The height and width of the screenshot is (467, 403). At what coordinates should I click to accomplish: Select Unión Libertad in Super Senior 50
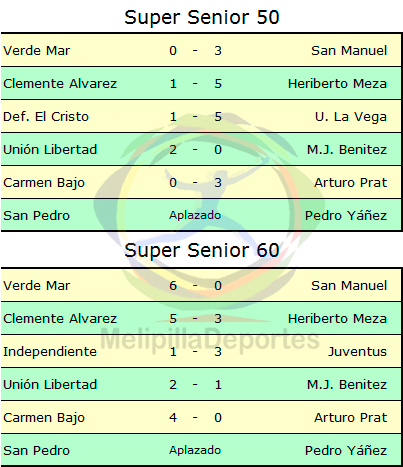click(50, 149)
